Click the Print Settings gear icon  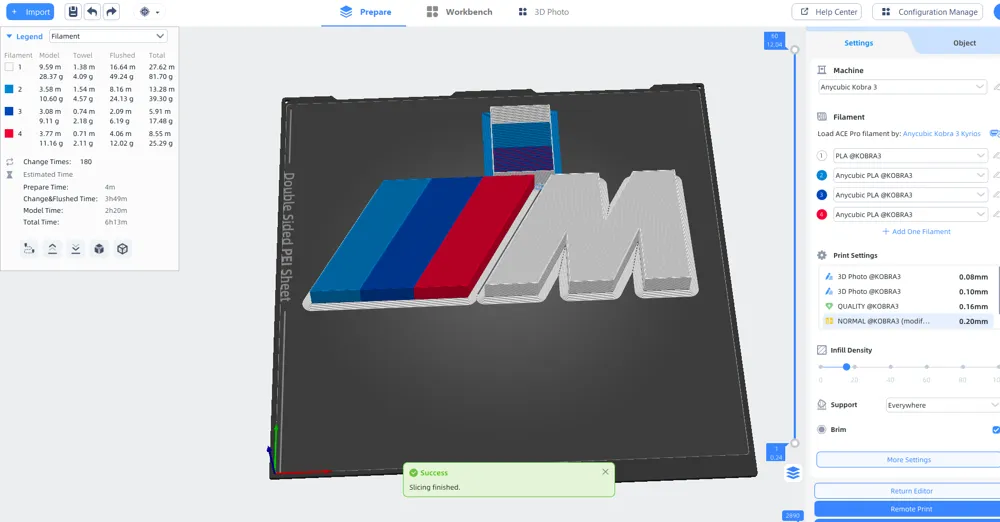(x=821, y=255)
